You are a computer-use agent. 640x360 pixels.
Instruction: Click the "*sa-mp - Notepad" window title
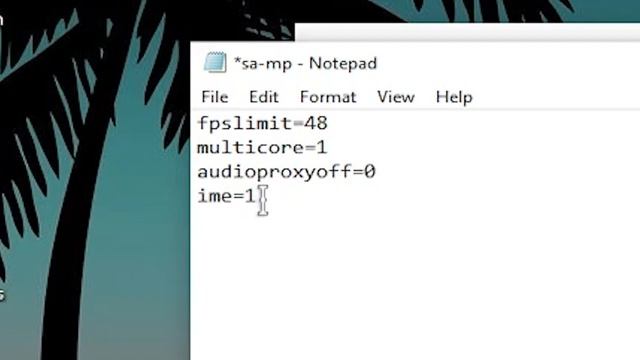(x=305, y=63)
